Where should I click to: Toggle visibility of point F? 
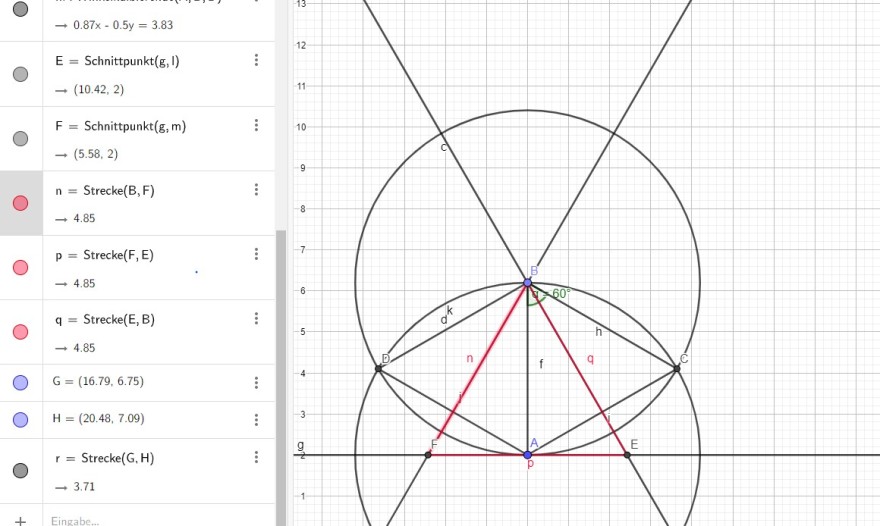click(x=20, y=139)
